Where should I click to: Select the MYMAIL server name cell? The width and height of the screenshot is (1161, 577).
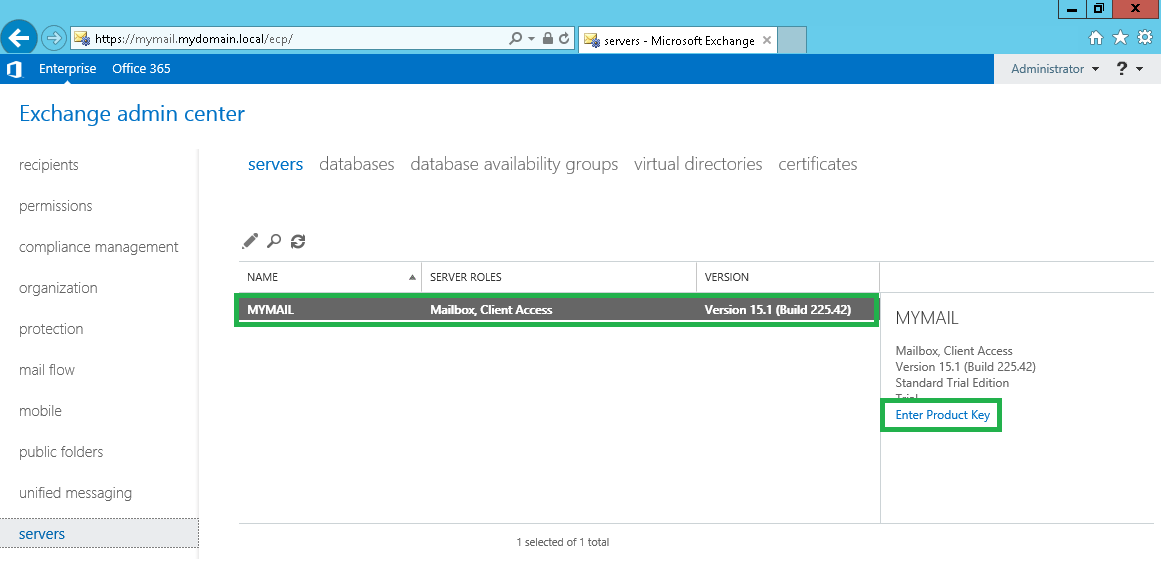click(271, 310)
